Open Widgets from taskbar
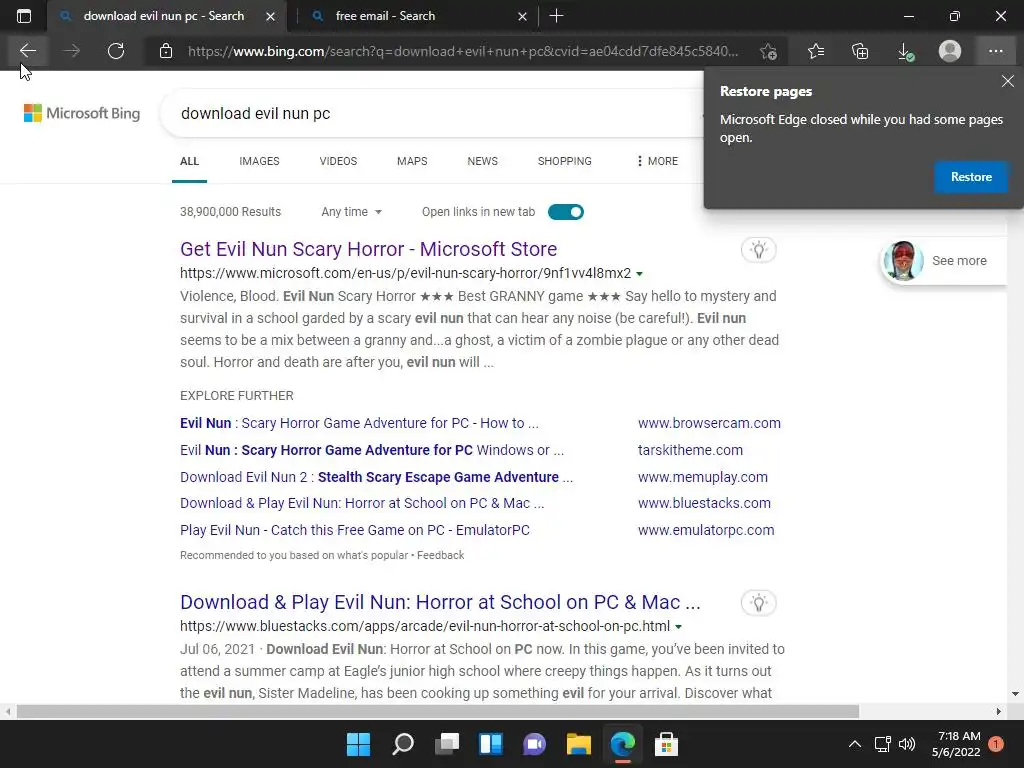This screenshot has width=1024, height=768. [490, 744]
